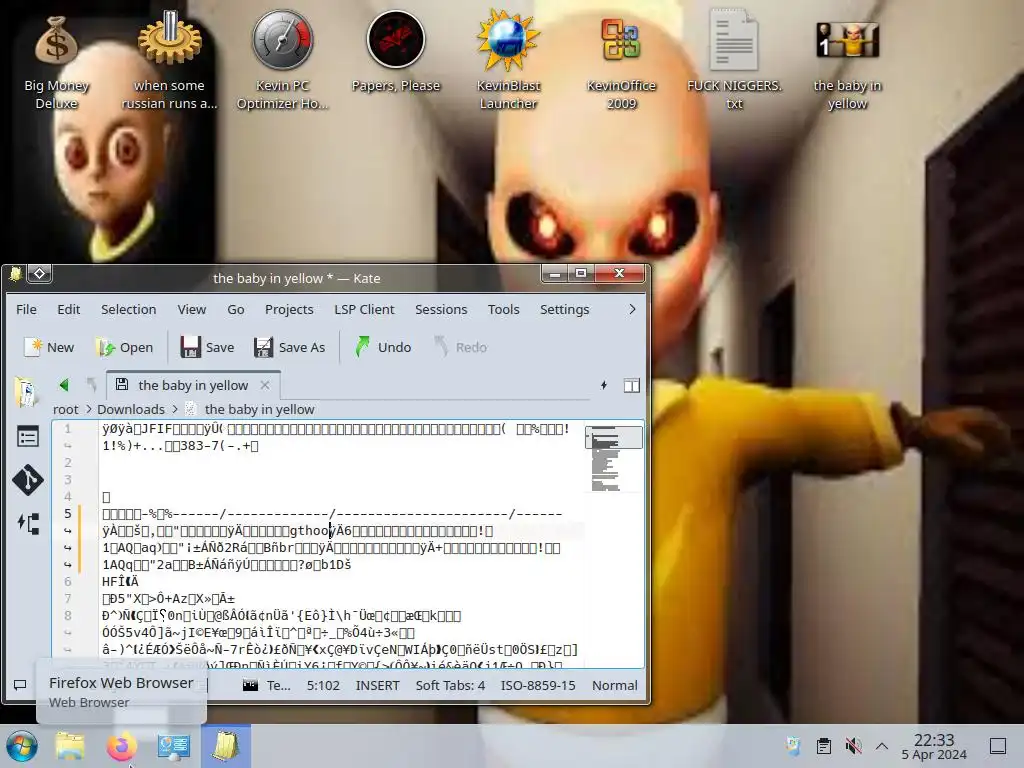This screenshot has width=1024, height=768.
Task: Click the Kate notepad taskbar icon
Action: click(x=226, y=746)
